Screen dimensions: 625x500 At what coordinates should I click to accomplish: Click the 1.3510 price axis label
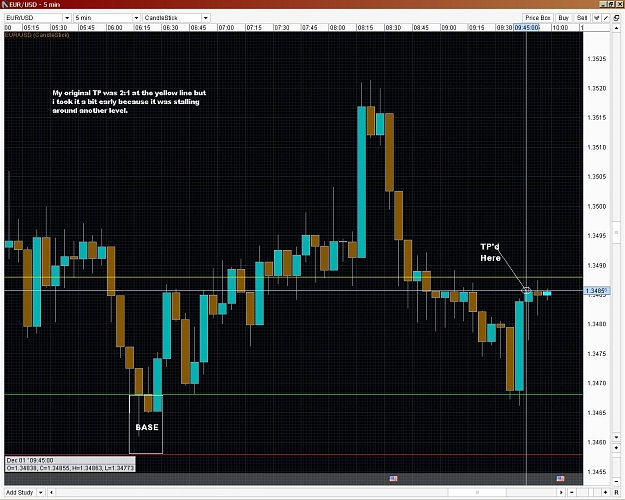click(x=597, y=148)
